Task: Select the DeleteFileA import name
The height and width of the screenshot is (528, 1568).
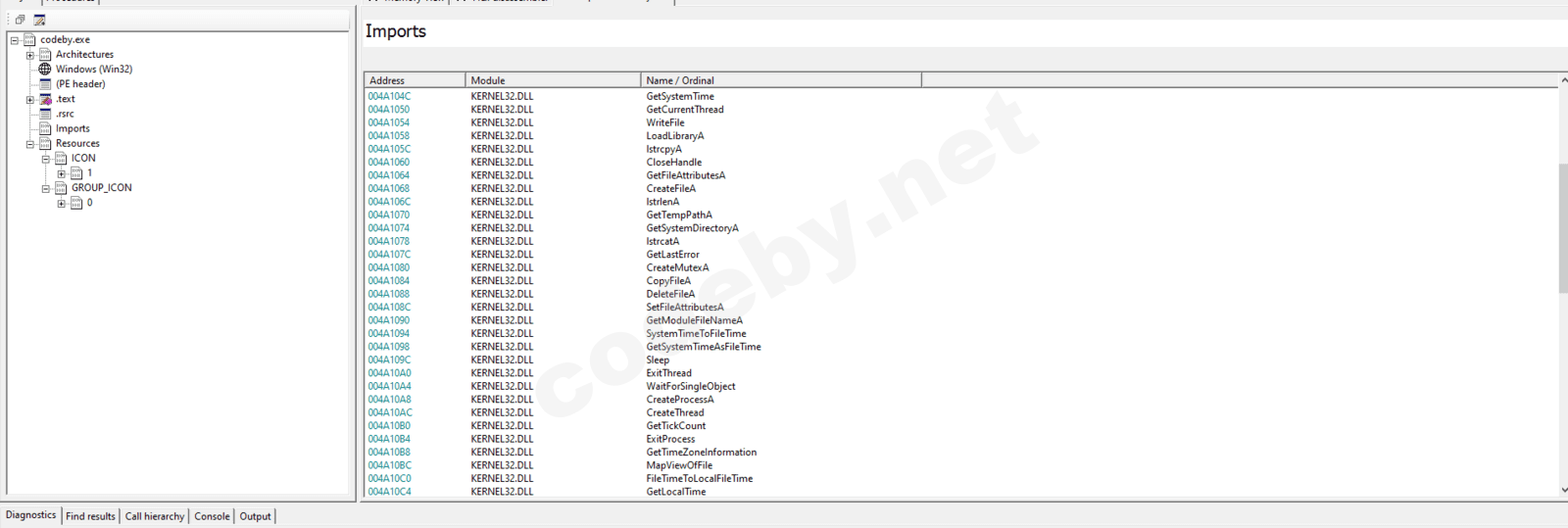Action: (x=670, y=294)
